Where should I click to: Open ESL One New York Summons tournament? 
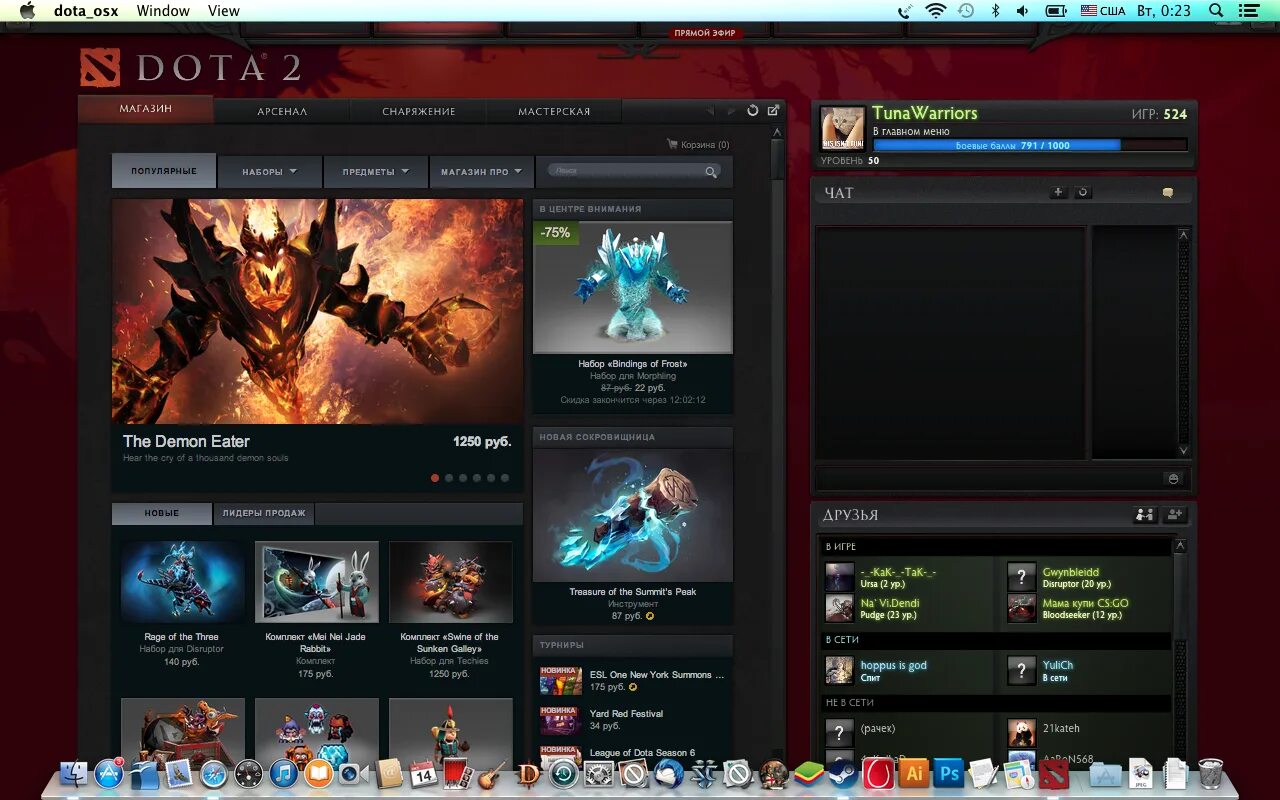coord(633,681)
